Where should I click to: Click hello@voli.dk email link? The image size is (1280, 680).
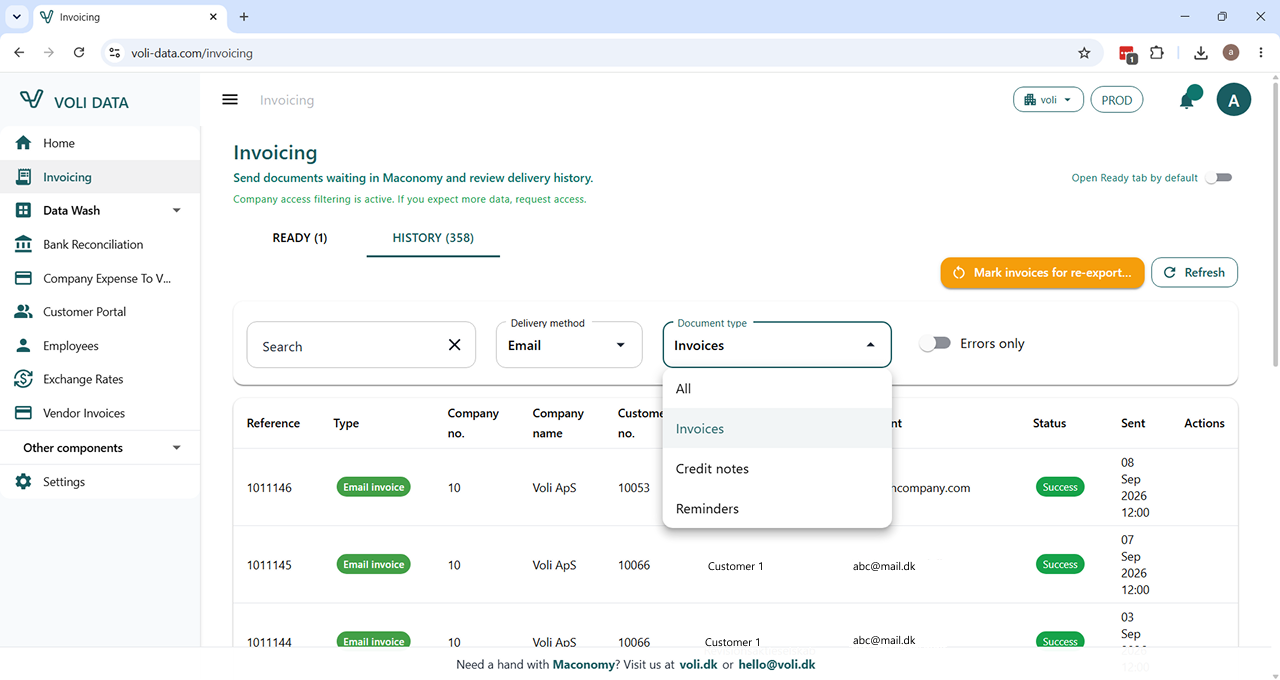click(x=777, y=664)
